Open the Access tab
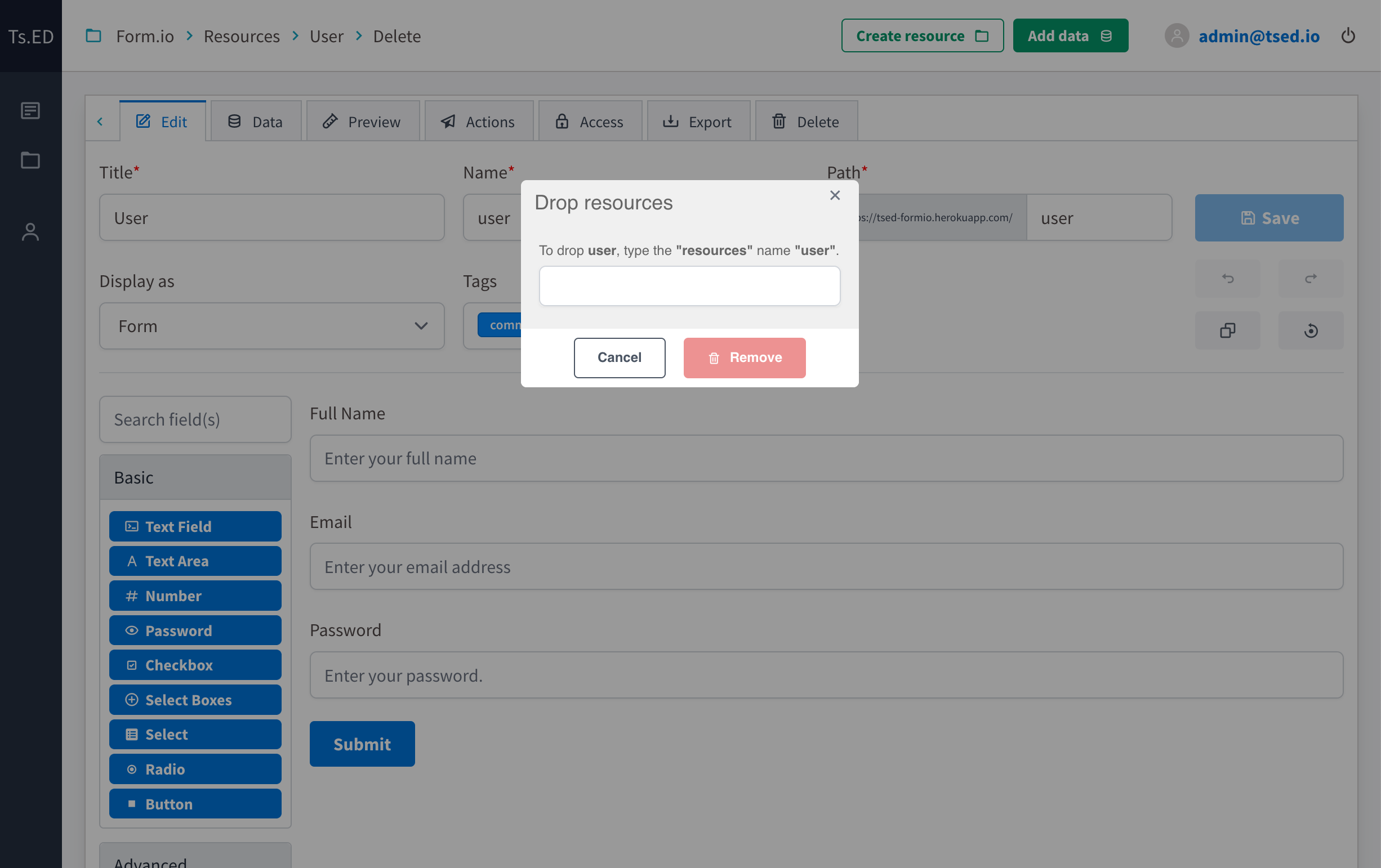Image resolution: width=1381 pixels, height=868 pixels. point(590,121)
